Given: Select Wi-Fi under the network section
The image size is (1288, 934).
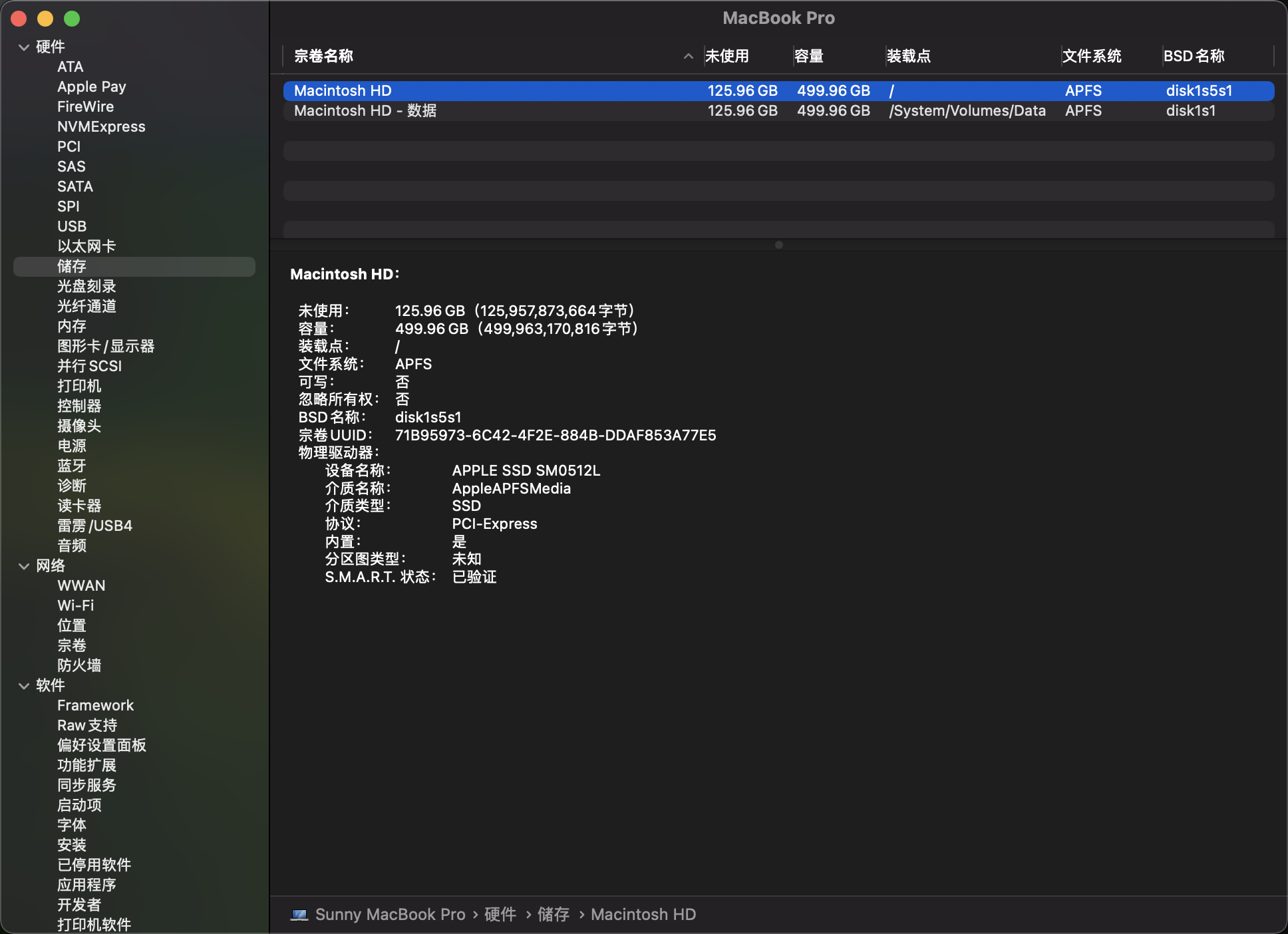Looking at the screenshot, I should tap(75, 605).
